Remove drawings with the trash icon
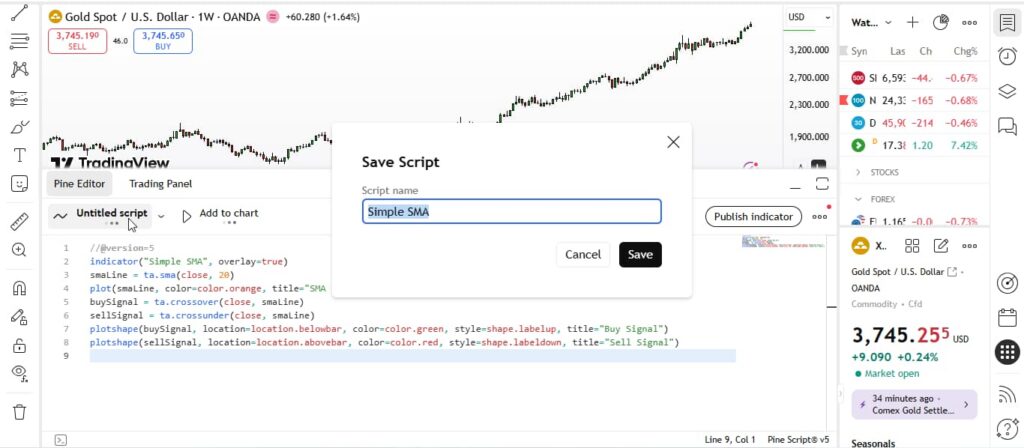 pos(19,412)
